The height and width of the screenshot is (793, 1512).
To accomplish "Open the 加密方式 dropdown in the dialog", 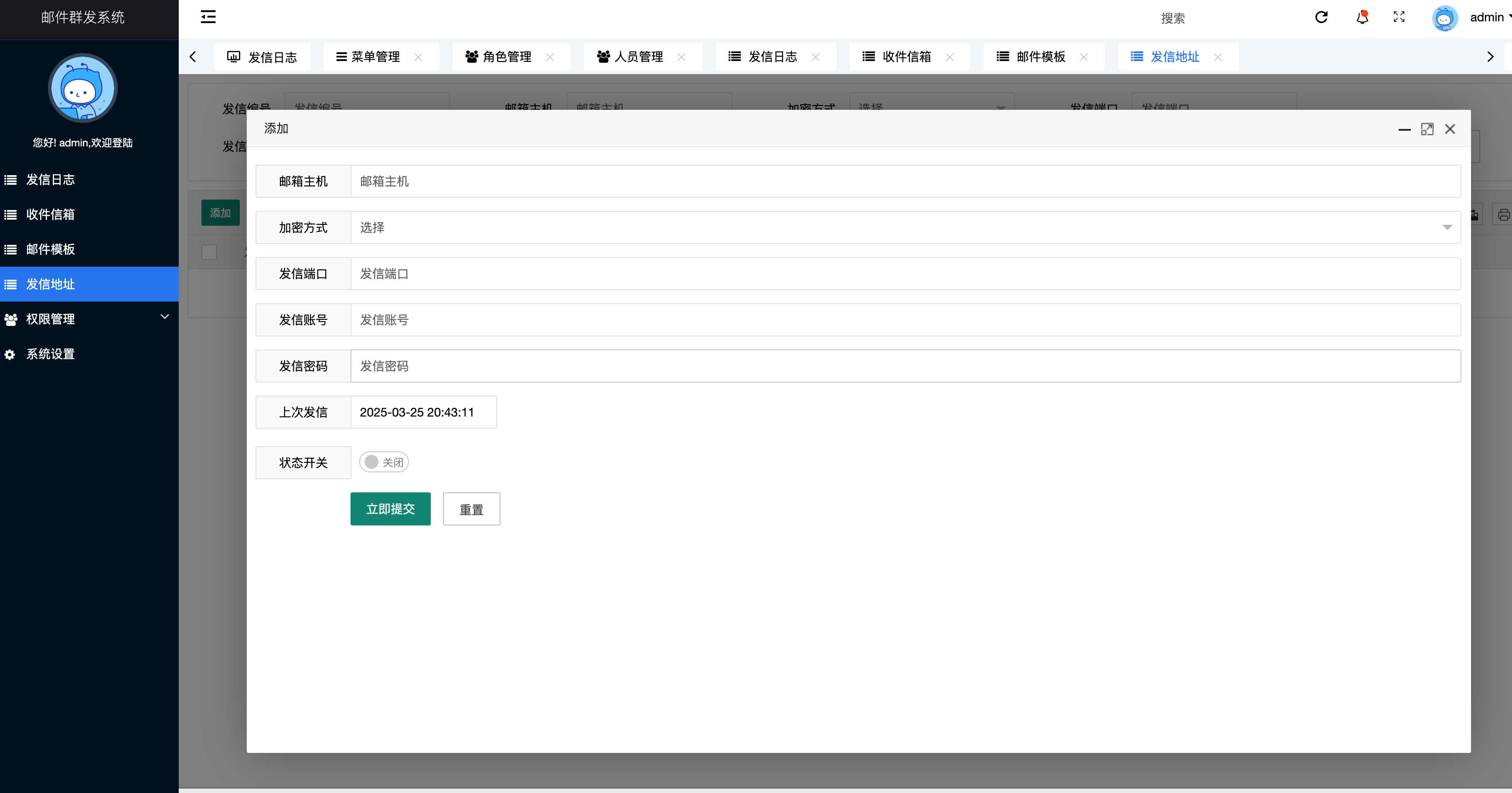I will click(x=905, y=227).
